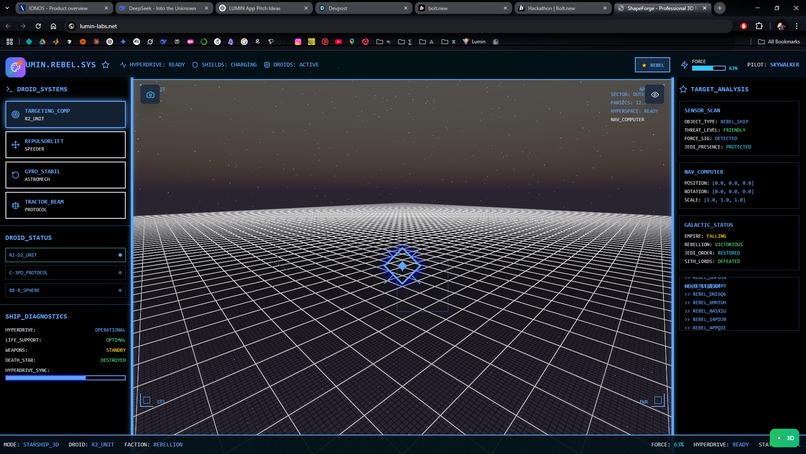
Task: Click the camera snapshot icon in viewport
Action: pyautogui.click(x=150, y=95)
